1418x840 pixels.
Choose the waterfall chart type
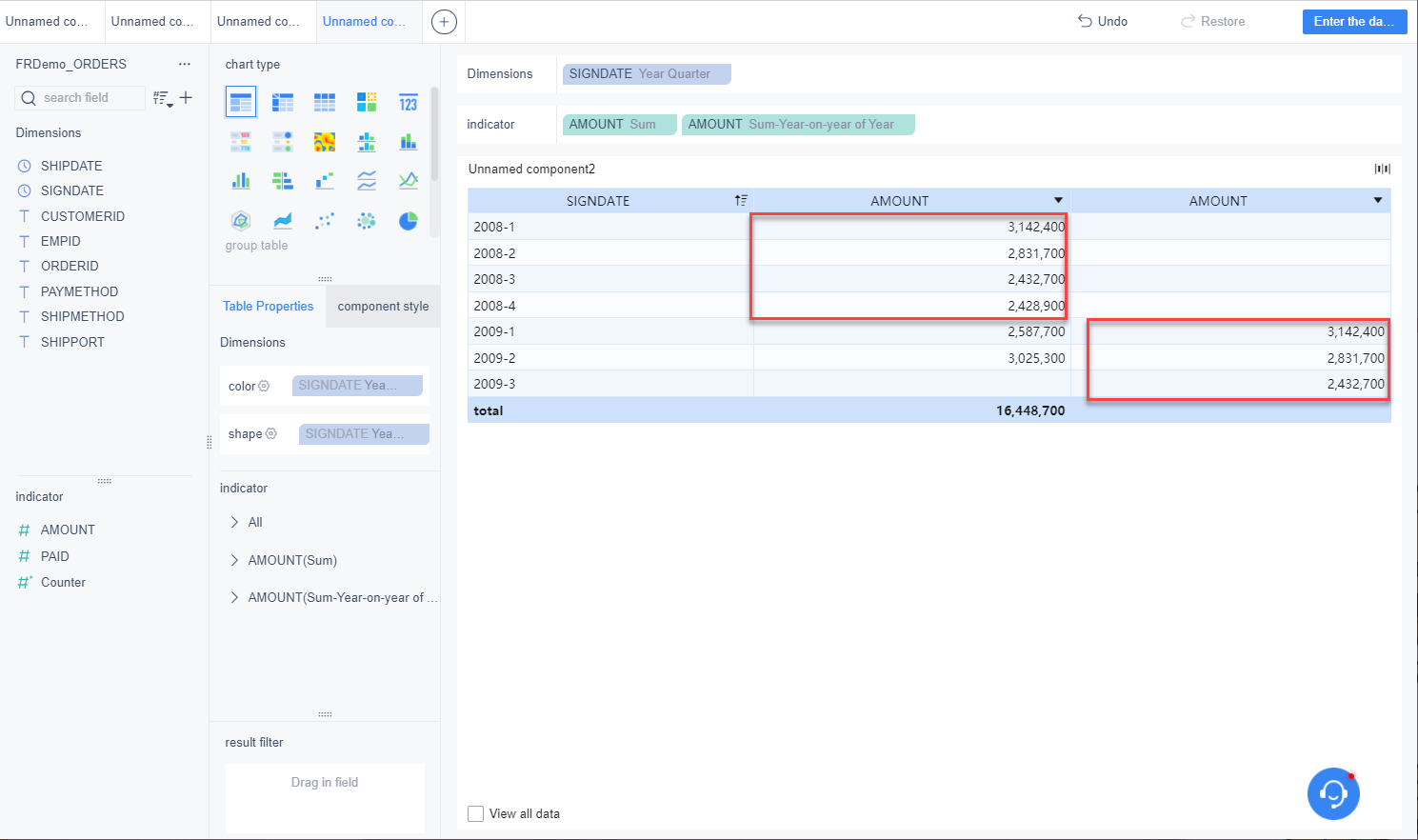coord(325,181)
